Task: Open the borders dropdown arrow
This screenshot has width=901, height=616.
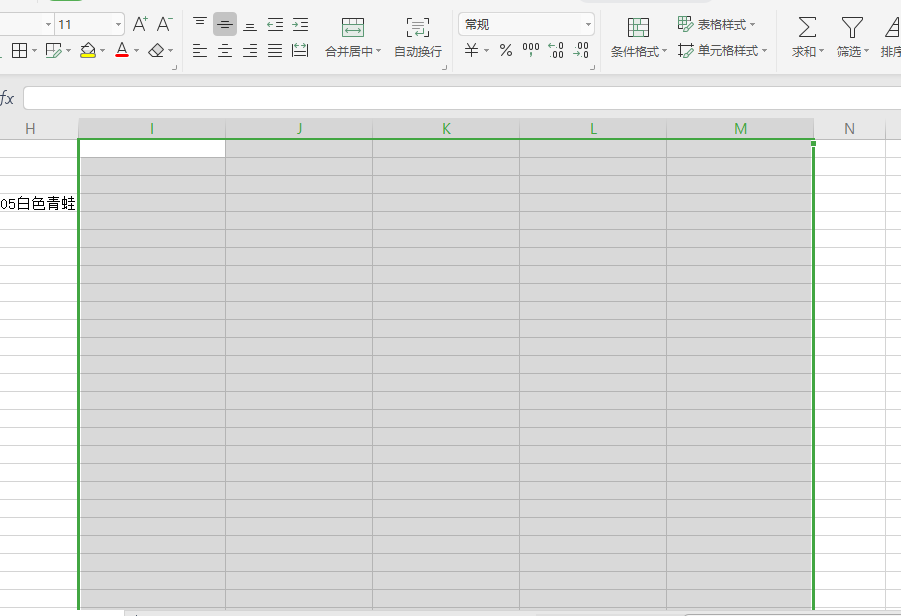Action: (34, 51)
